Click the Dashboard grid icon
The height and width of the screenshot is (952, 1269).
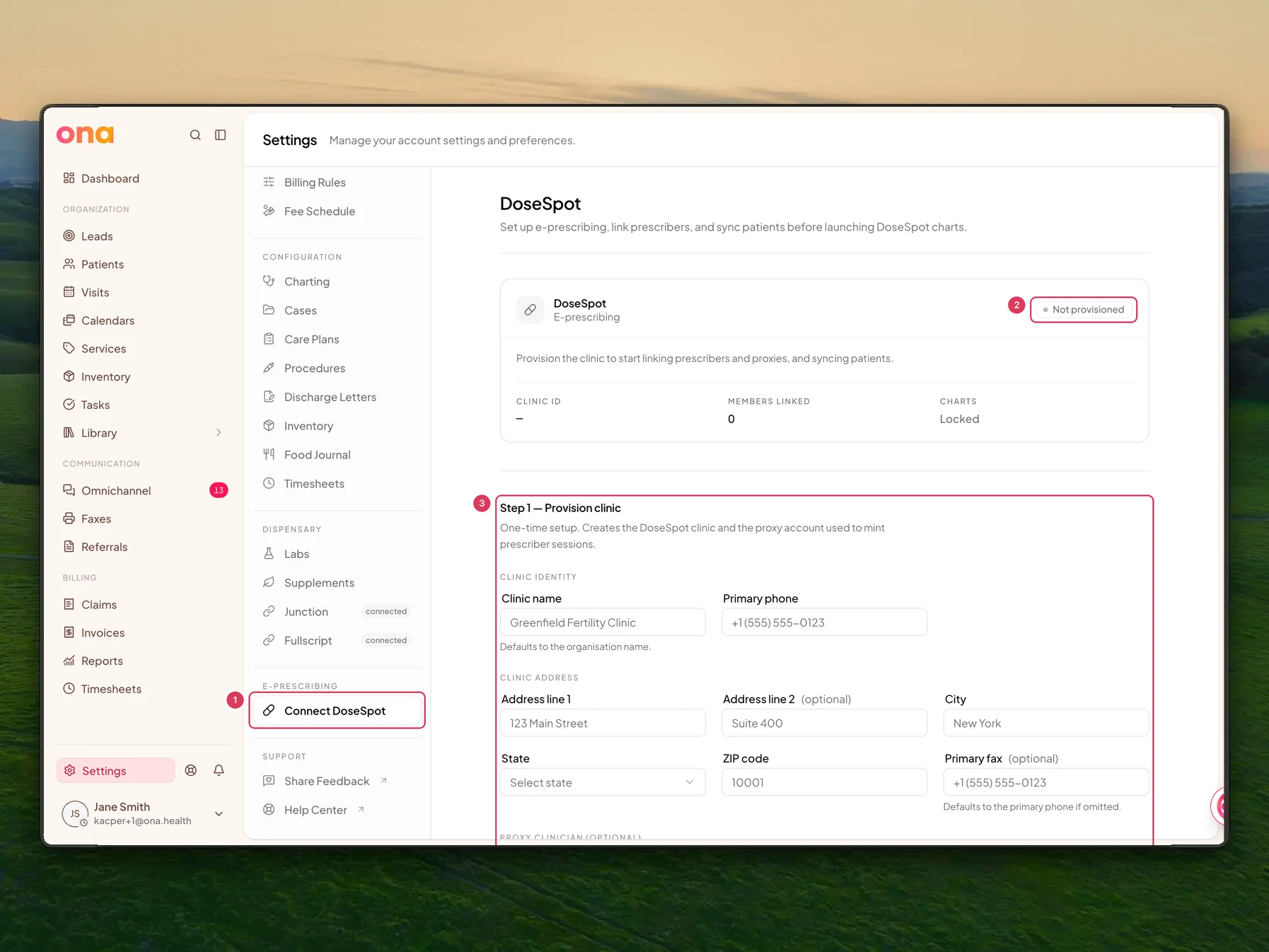click(69, 178)
